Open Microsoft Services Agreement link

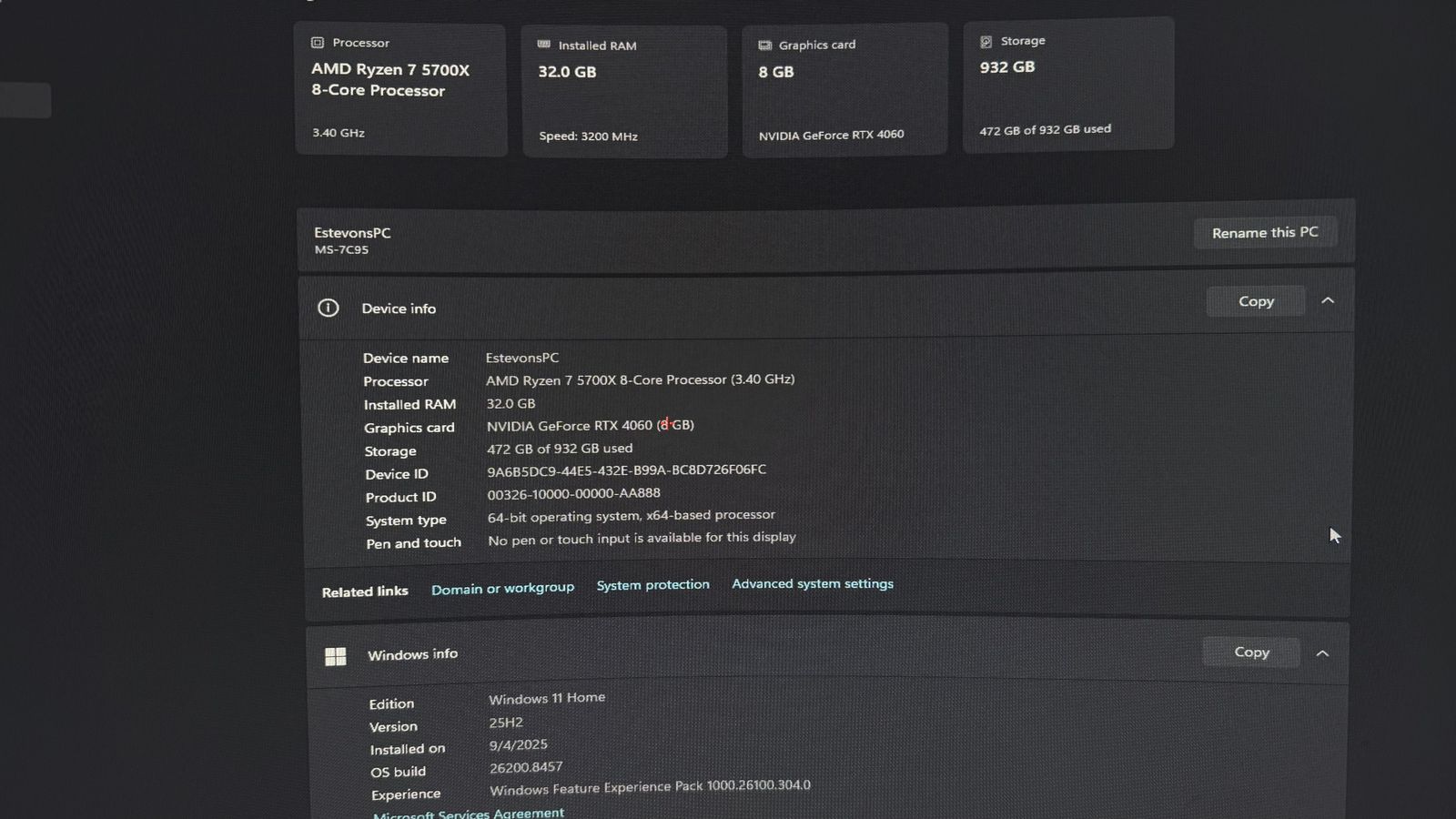pyautogui.click(x=469, y=814)
